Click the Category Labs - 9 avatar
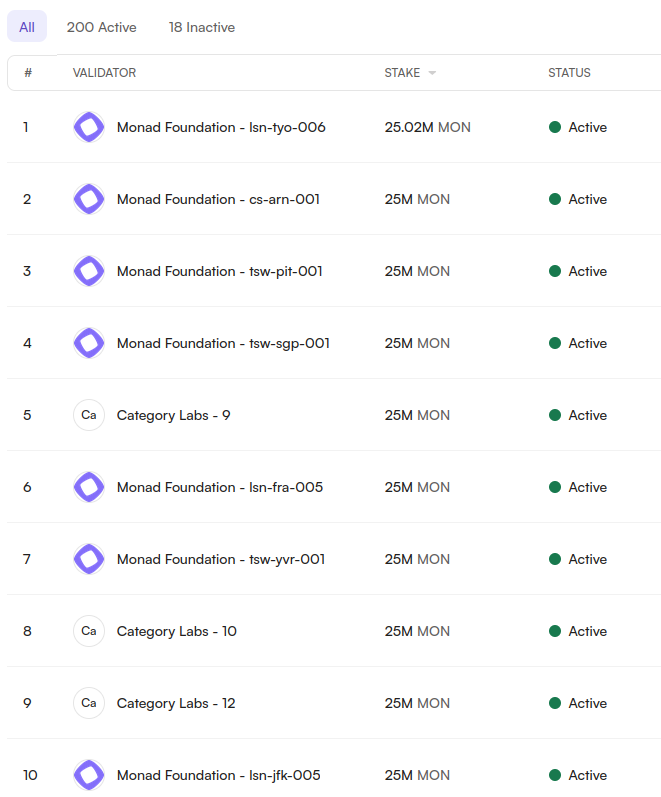661x797 pixels. 89,415
